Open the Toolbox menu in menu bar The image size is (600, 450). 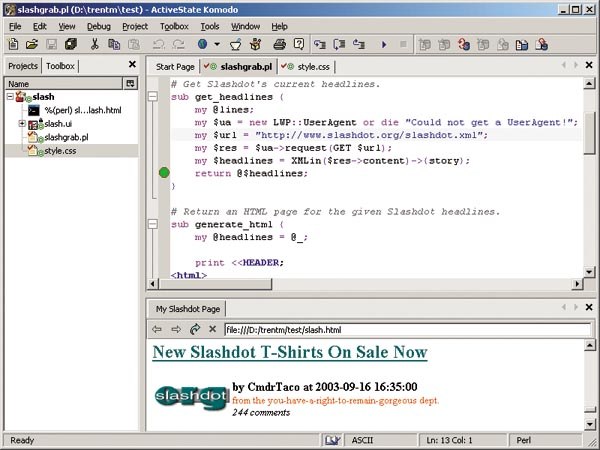174,26
